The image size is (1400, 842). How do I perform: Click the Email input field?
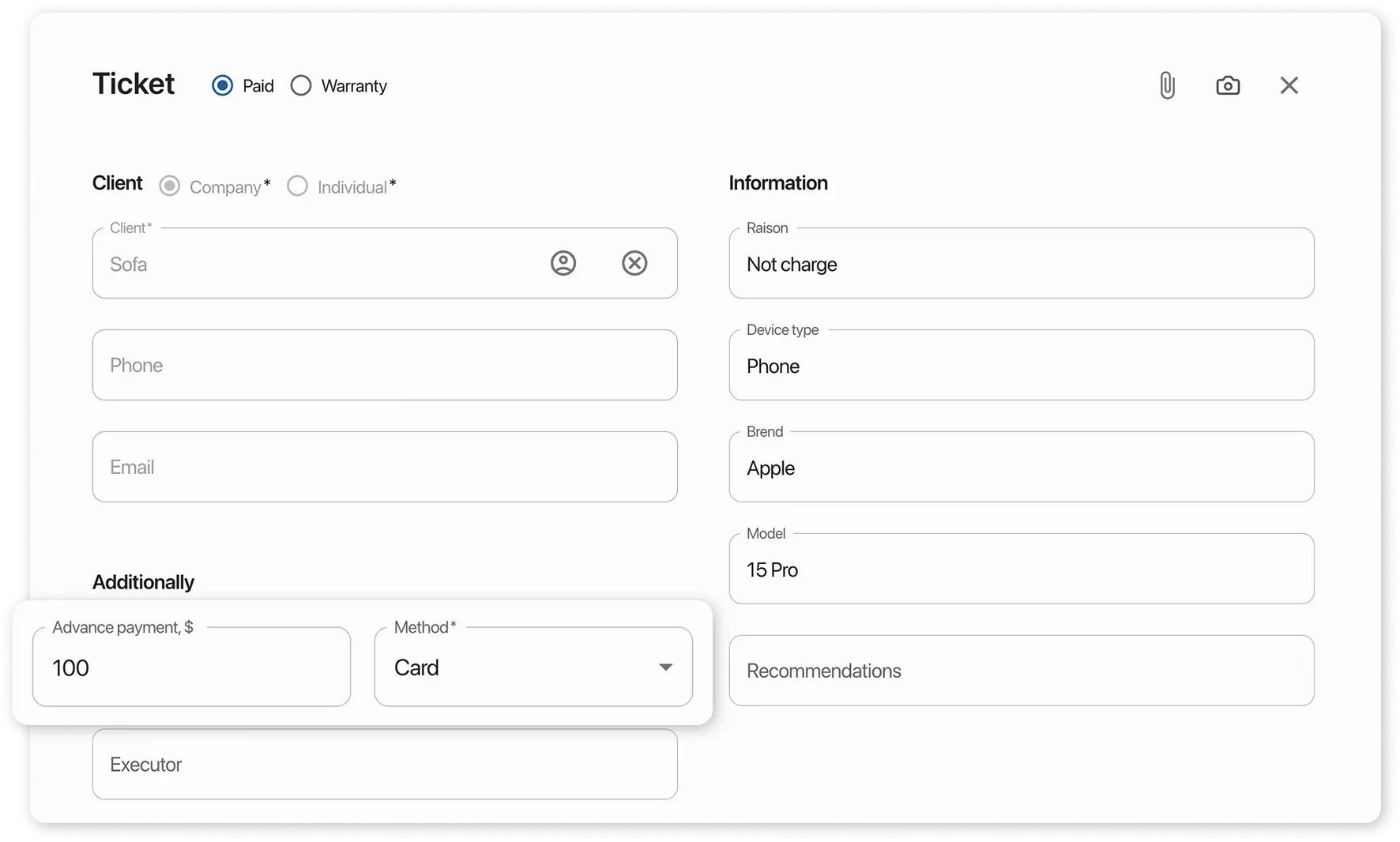tap(385, 467)
